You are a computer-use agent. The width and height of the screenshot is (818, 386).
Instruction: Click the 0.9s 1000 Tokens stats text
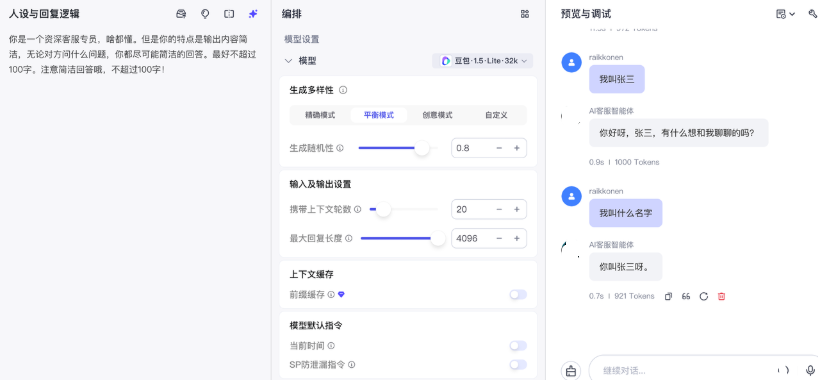[624, 162]
